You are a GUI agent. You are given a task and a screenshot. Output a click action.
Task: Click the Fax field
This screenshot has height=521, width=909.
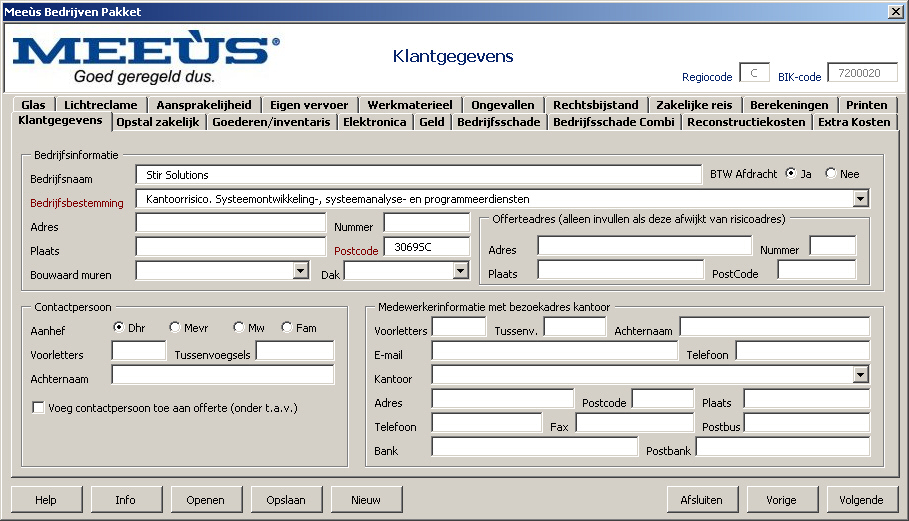[x=635, y=422]
